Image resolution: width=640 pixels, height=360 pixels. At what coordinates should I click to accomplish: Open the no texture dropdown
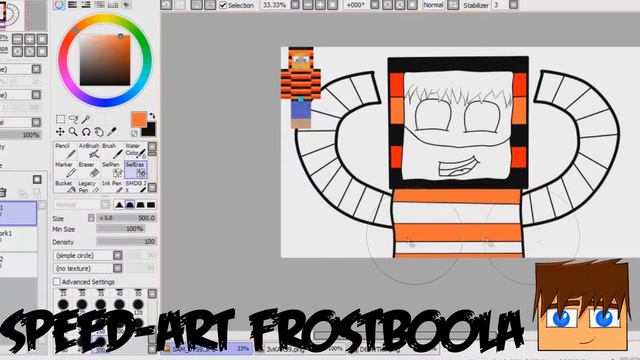(x=118, y=268)
